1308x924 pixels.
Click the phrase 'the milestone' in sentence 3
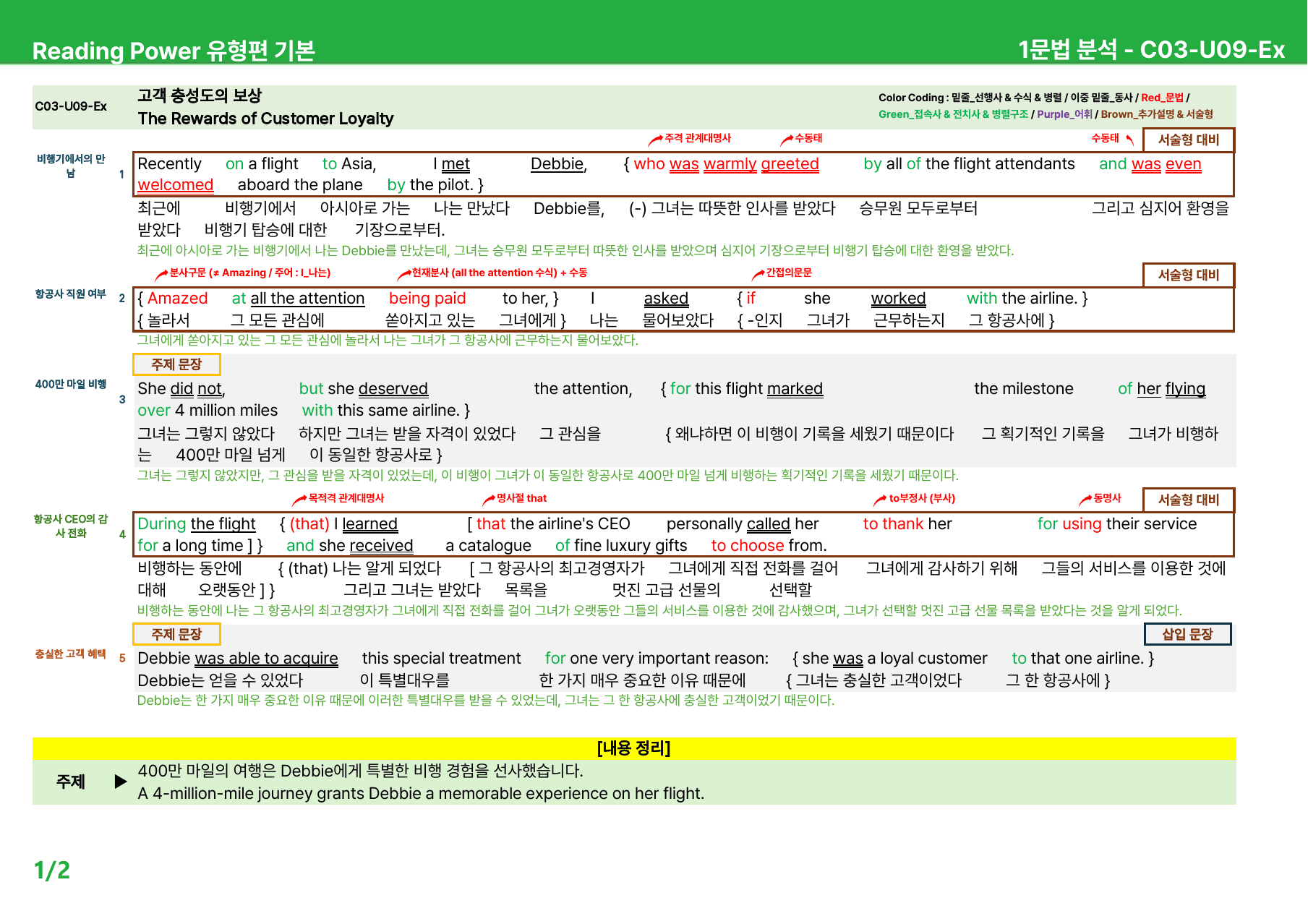pos(1024,389)
